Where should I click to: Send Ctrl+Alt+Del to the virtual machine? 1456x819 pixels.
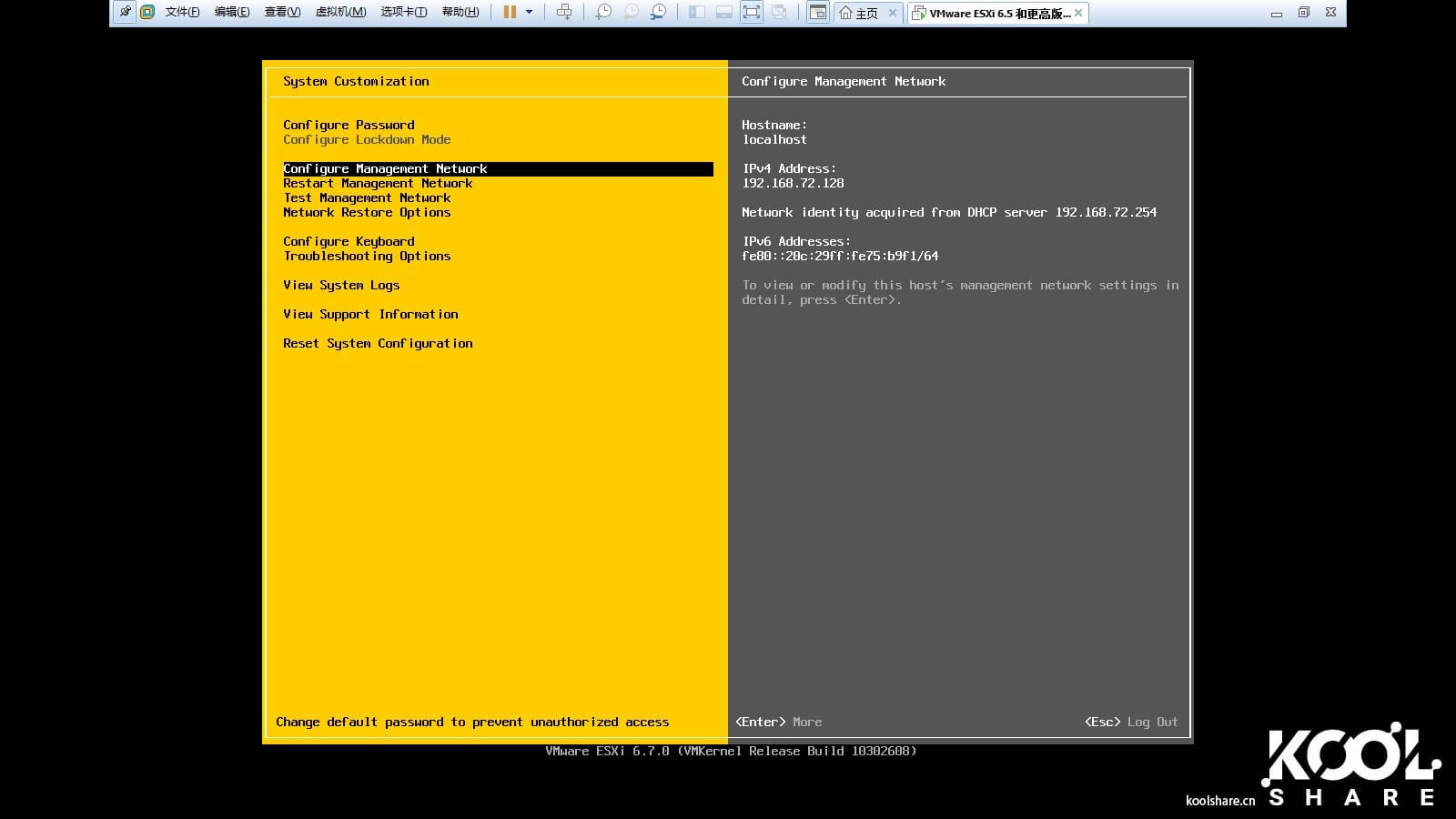[x=564, y=12]
